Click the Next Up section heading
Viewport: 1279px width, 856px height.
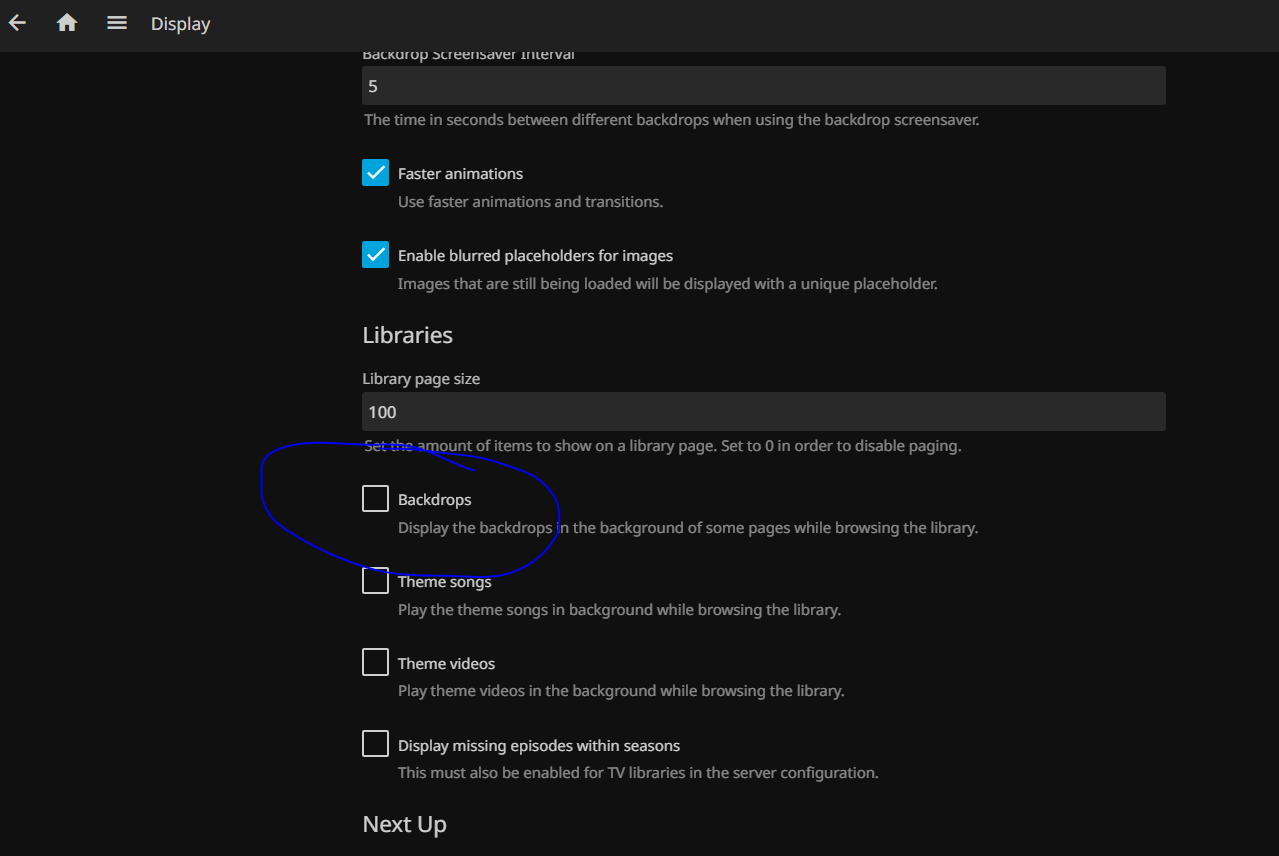(x=404, y=824)
